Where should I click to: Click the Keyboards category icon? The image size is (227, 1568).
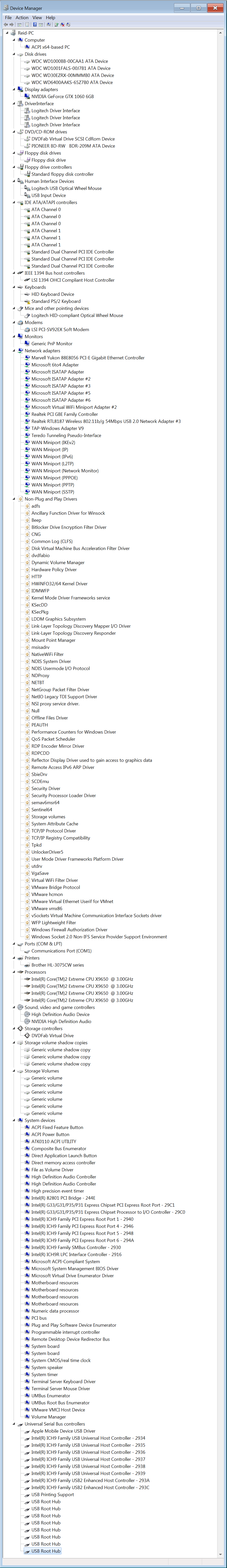(x=20, y=287)
